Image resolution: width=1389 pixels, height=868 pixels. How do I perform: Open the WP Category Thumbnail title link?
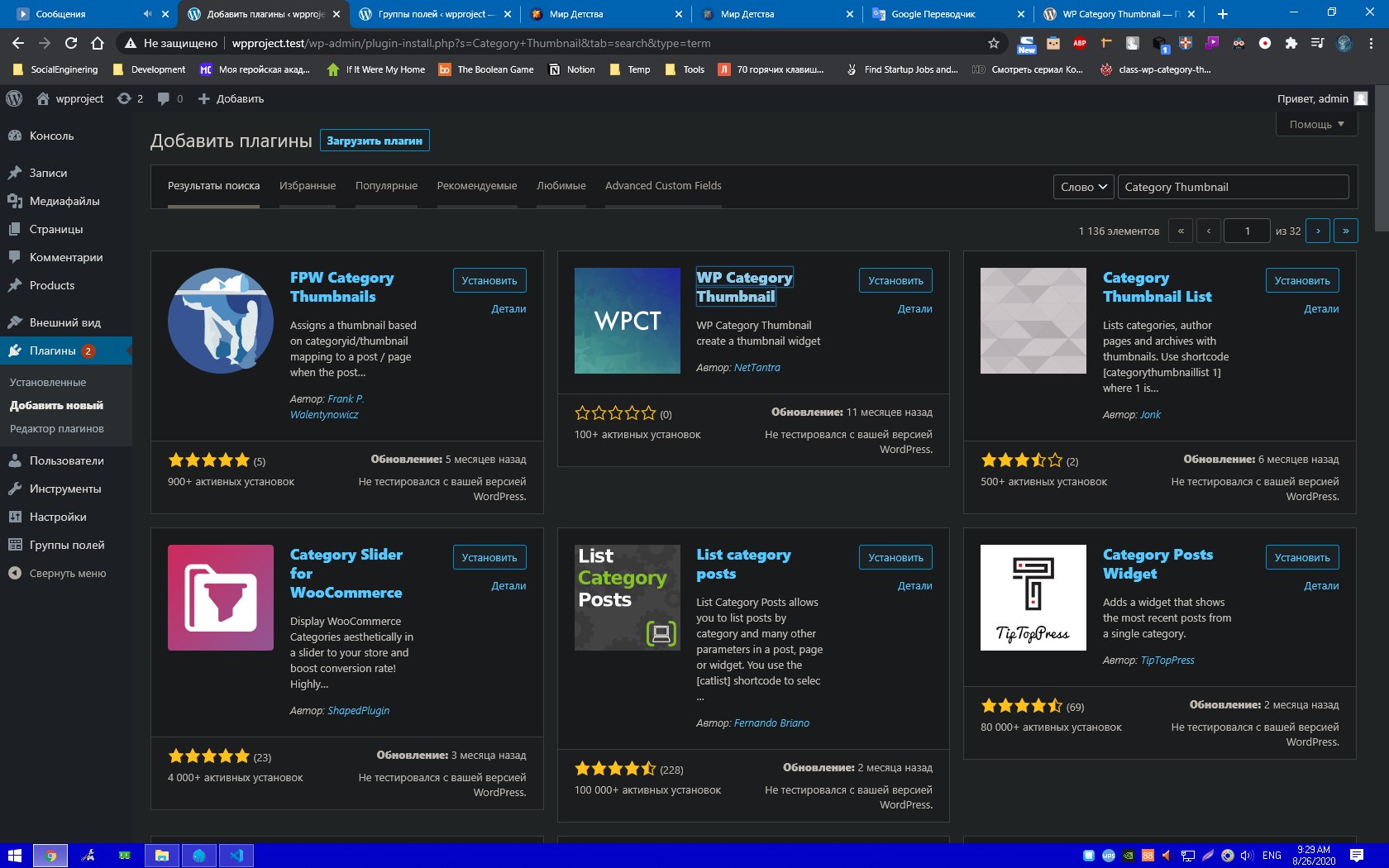click(744, 287)
